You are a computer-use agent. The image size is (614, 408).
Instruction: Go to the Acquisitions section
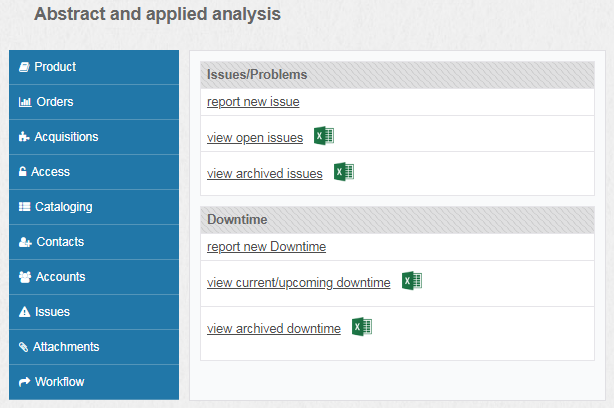(94, 137)
